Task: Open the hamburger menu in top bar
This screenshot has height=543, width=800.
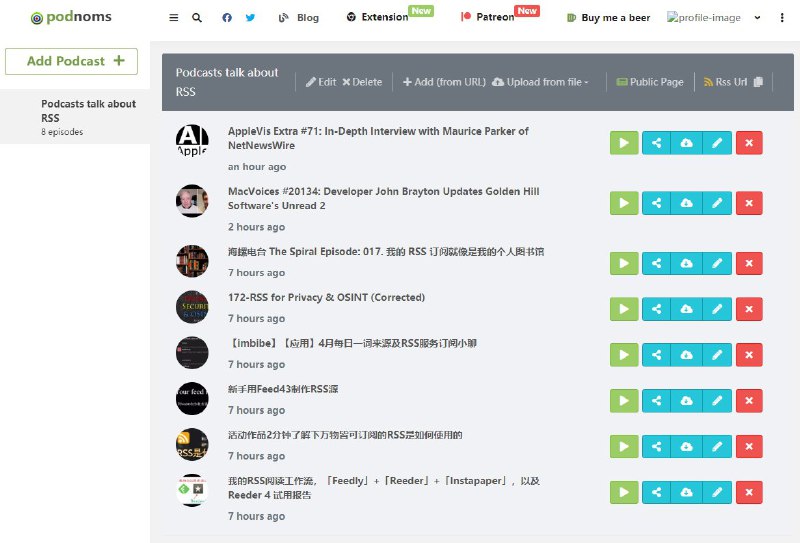Action: [x=174, y=18]
